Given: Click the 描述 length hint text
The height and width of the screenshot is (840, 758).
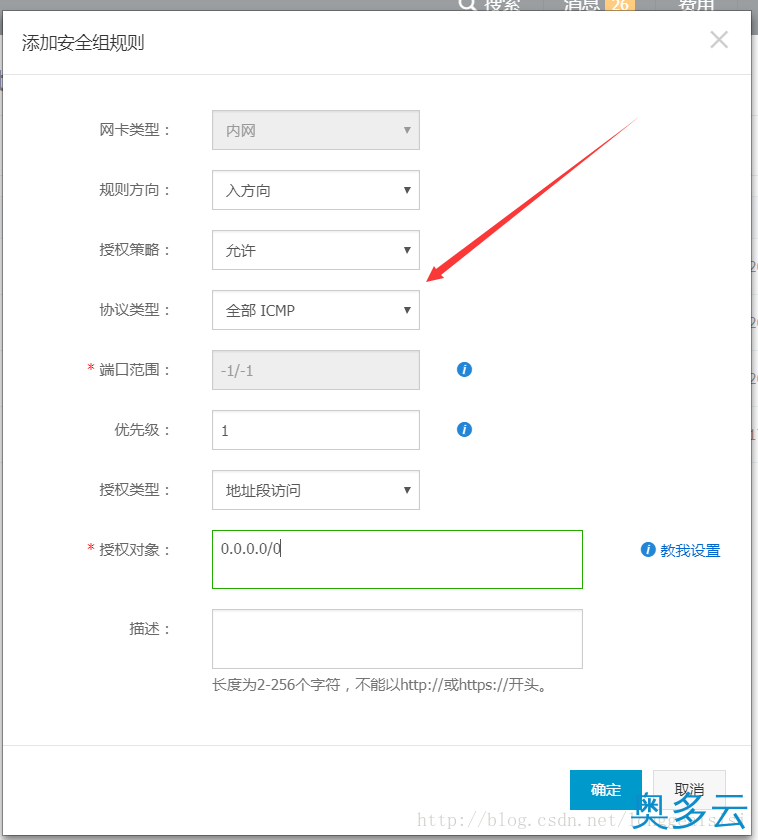Looking at the screenshot, I should point(380,685).
